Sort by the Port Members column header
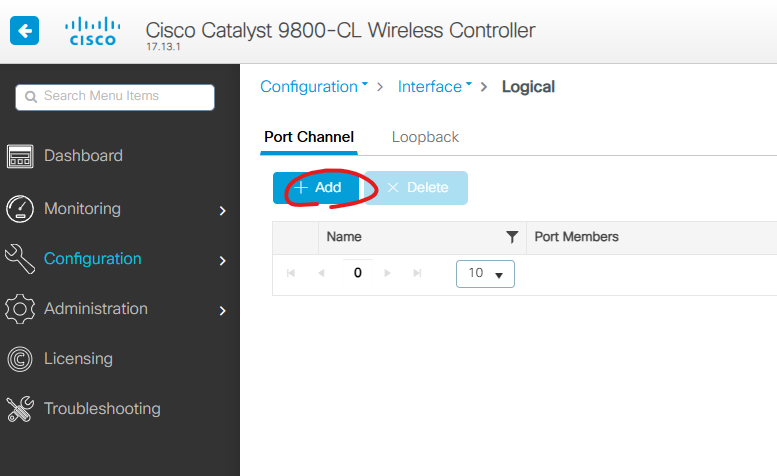 coord(576,237)
